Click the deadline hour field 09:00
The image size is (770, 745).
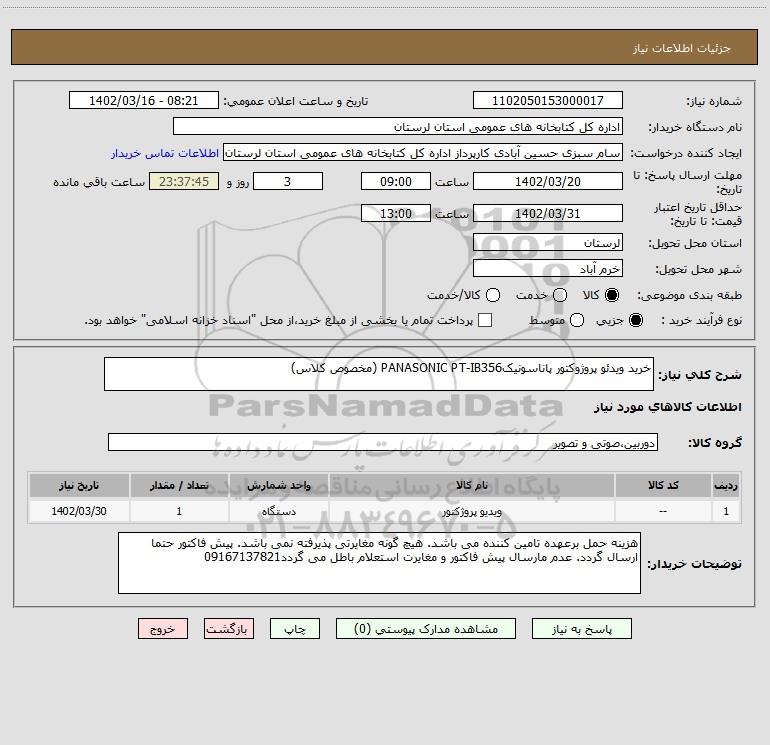[x=396, y=181]
